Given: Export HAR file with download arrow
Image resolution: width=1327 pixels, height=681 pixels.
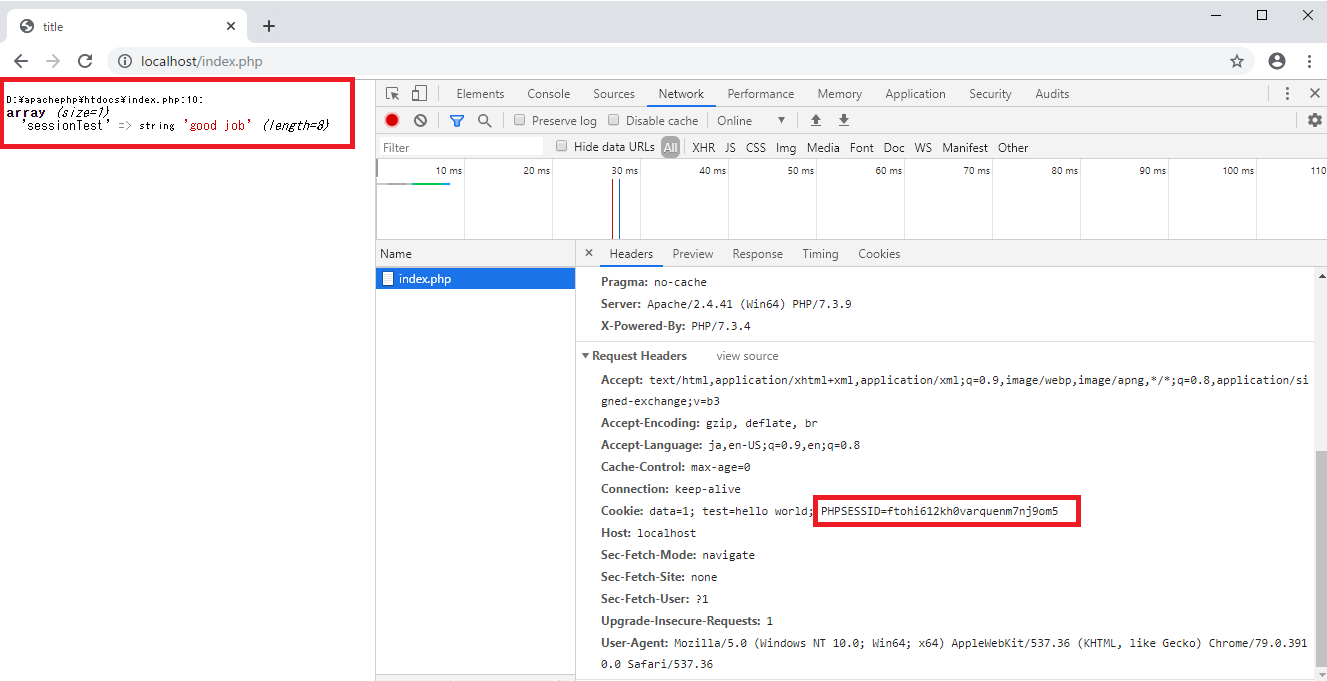Looking at the screenshot, I should click(844, 120).
